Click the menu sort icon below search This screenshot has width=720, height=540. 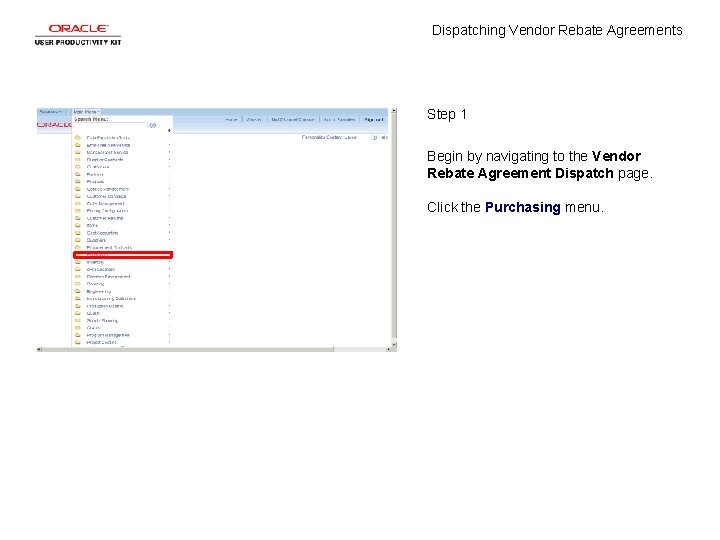point(169,131)
